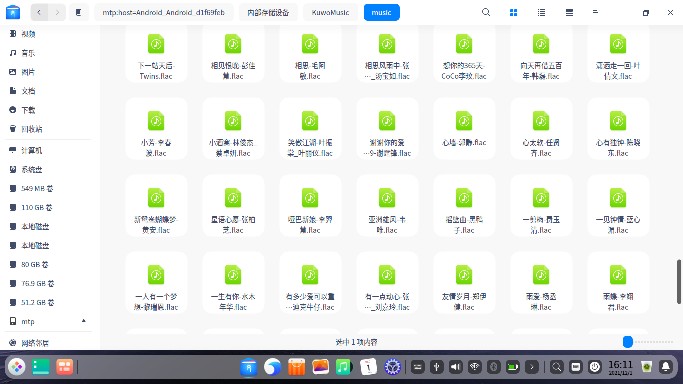Select the 向天再借五百年 flac file

pos(541,53)
